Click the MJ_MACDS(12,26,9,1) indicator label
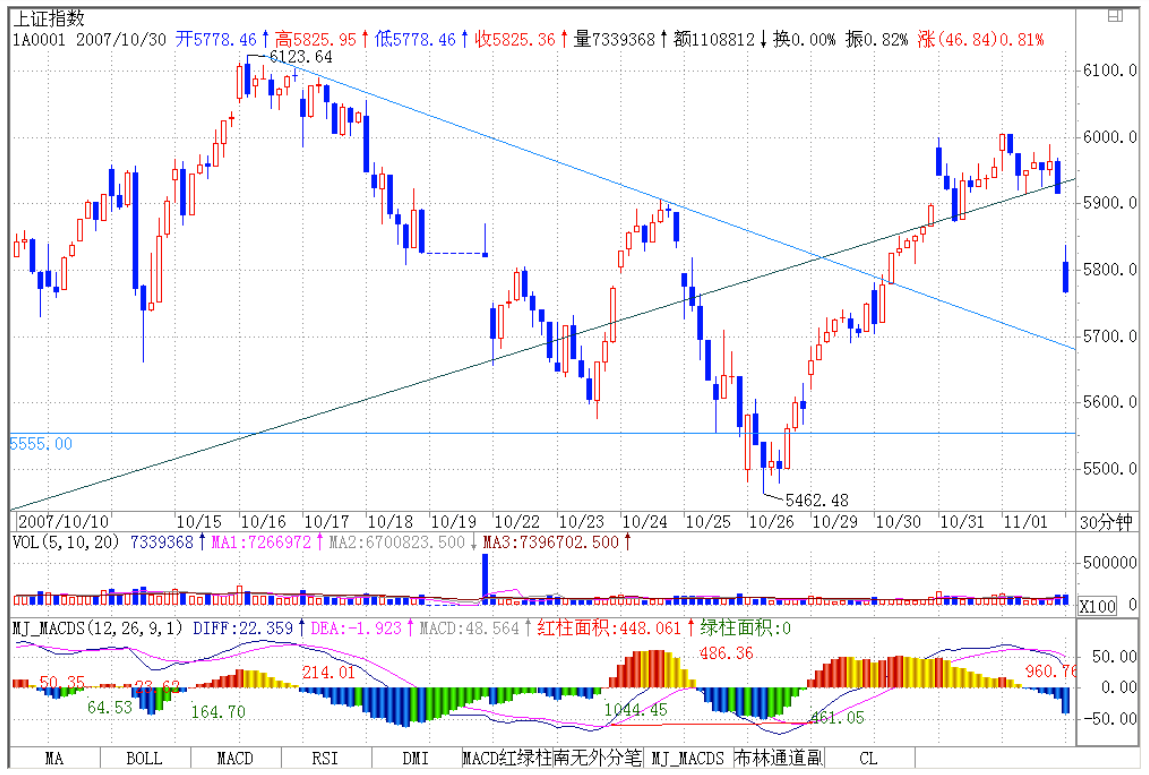1149x775 pixels. [x=97, y=628]
